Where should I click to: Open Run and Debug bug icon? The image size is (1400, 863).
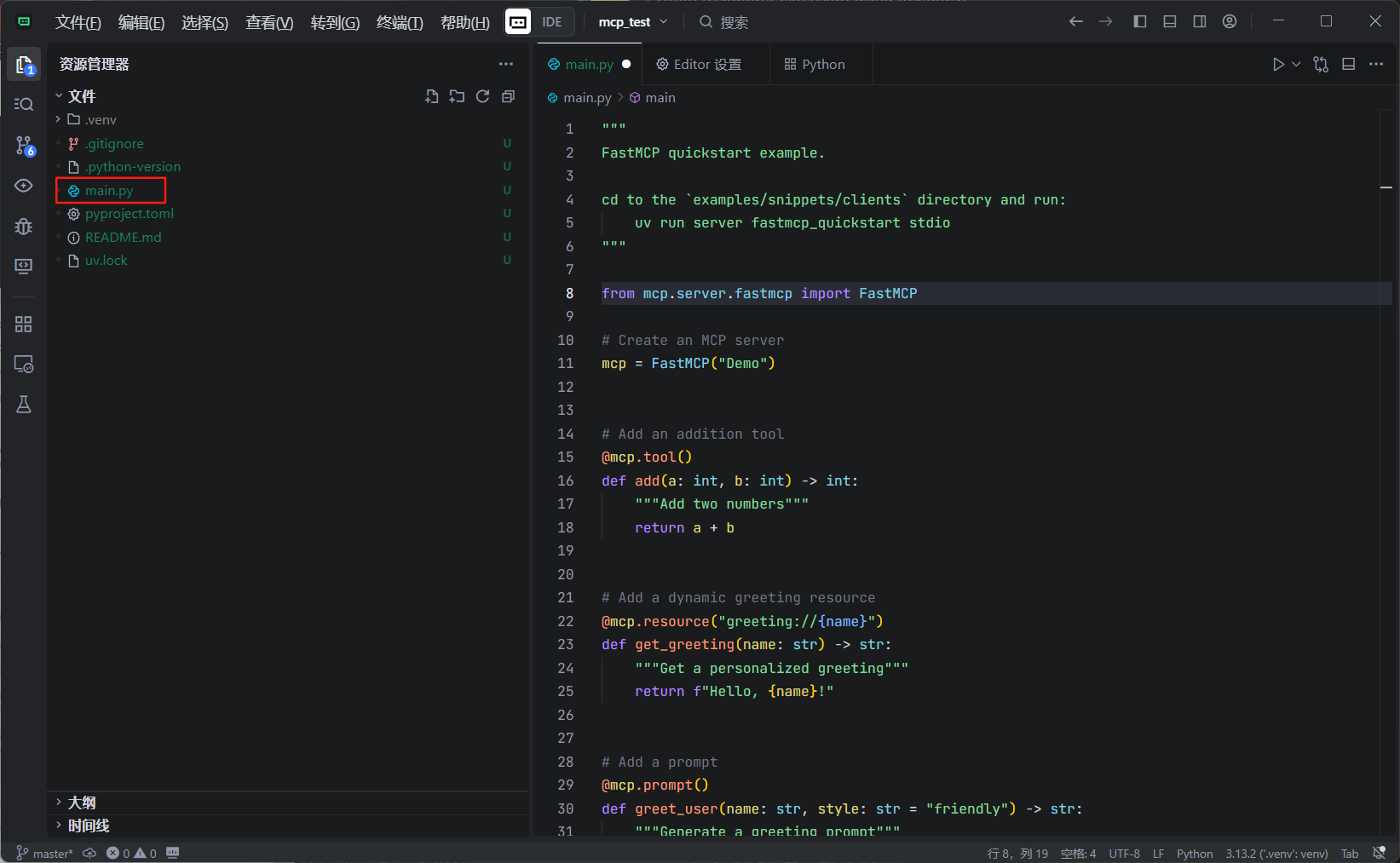(x=24, y=227)
